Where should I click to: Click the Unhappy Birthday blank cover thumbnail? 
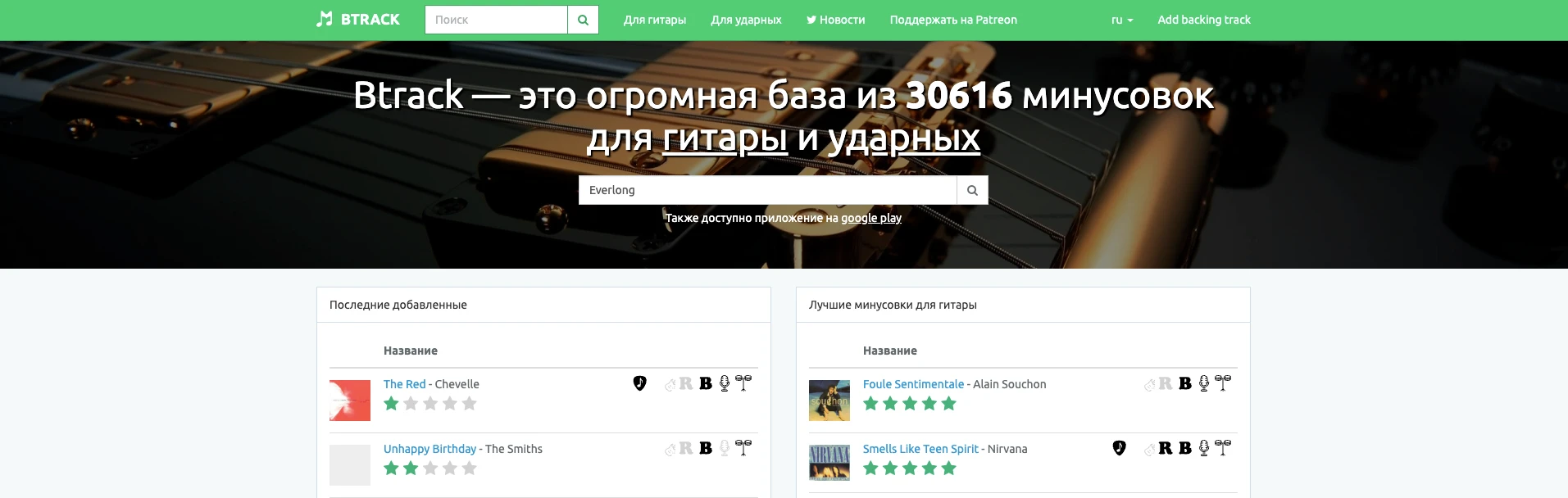(x=350, y=465)
